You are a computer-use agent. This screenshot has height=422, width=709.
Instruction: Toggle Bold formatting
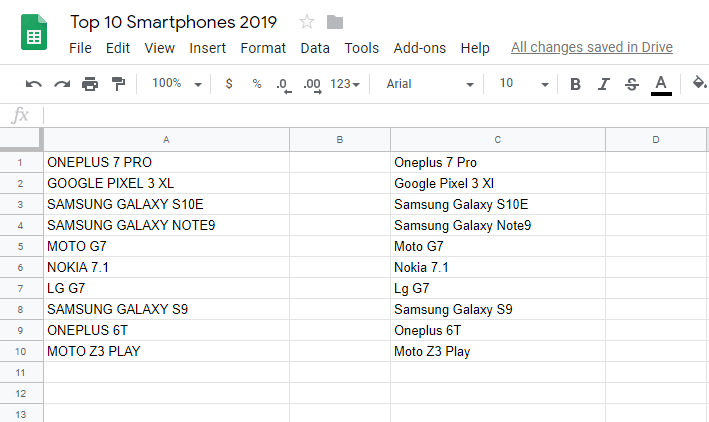click(575, 84)
